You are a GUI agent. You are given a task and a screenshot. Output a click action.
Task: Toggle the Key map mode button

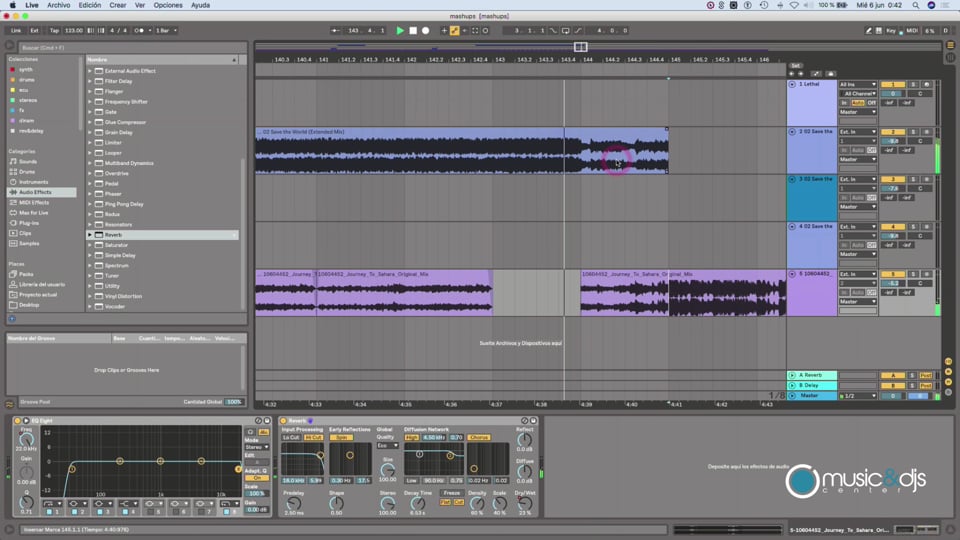coord(891,30)
